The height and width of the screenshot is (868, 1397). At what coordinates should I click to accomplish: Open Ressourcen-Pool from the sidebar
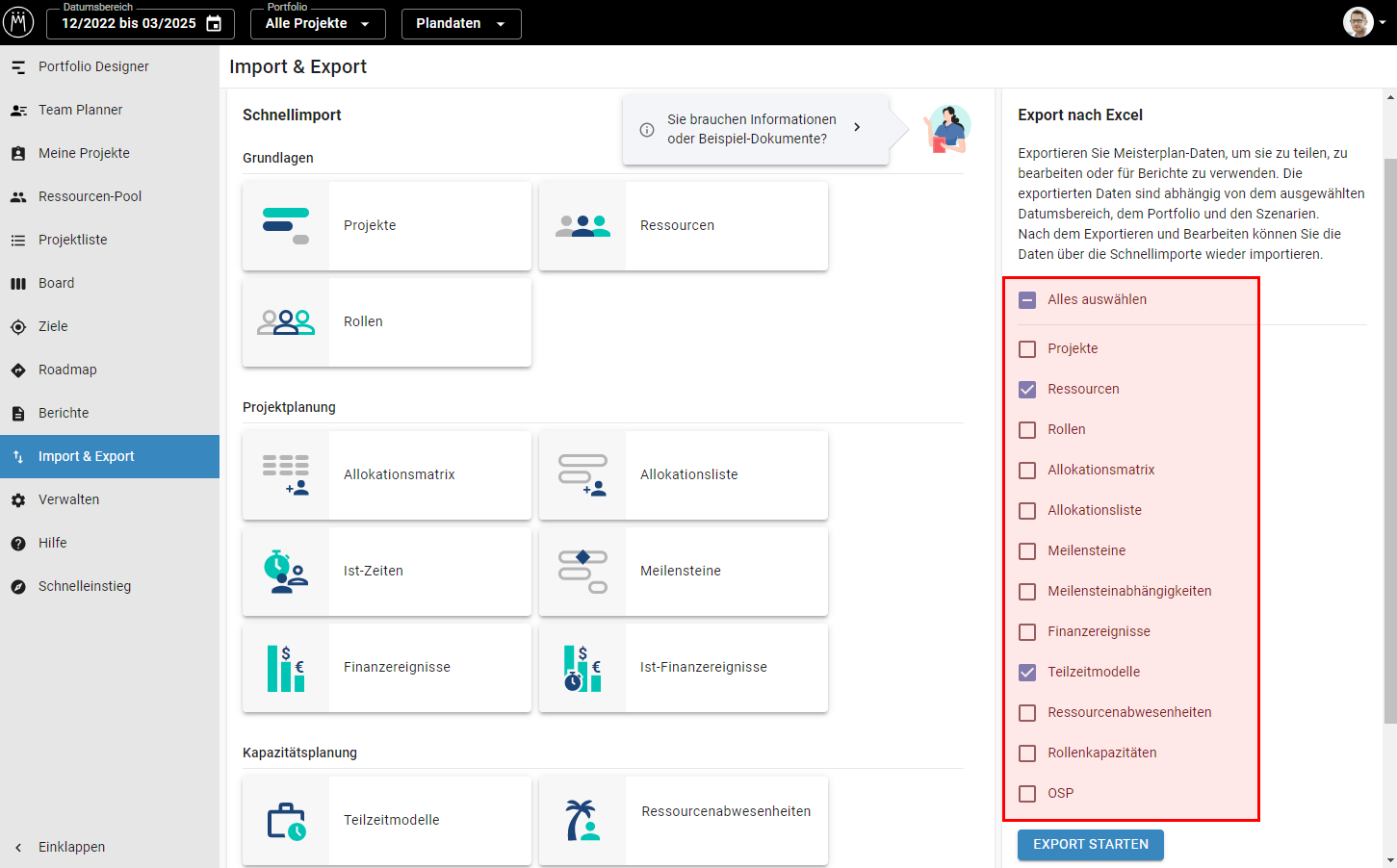pos(90,196)
